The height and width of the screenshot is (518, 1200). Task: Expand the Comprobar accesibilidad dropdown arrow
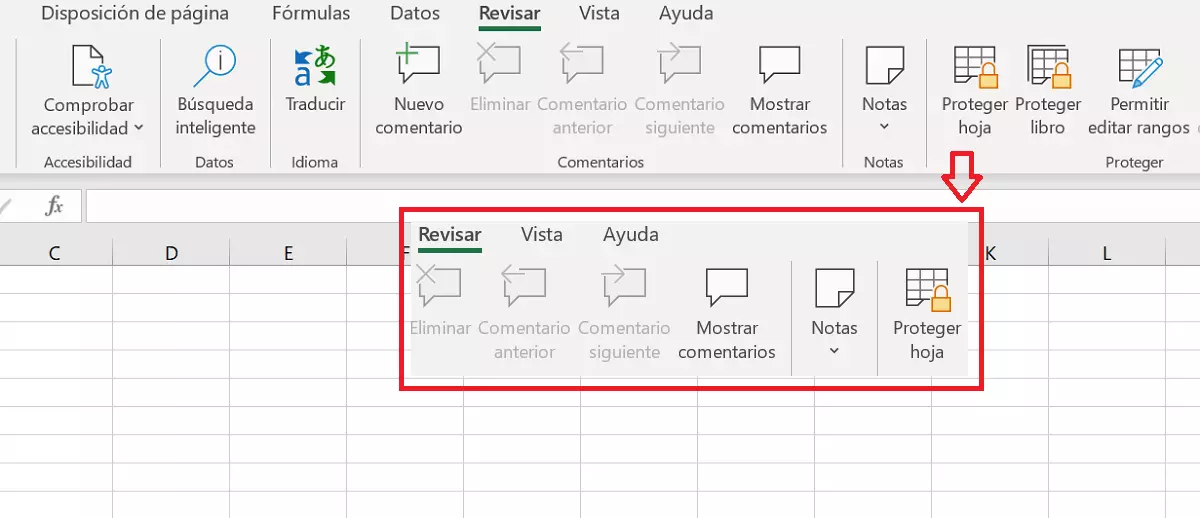[138, 128]
